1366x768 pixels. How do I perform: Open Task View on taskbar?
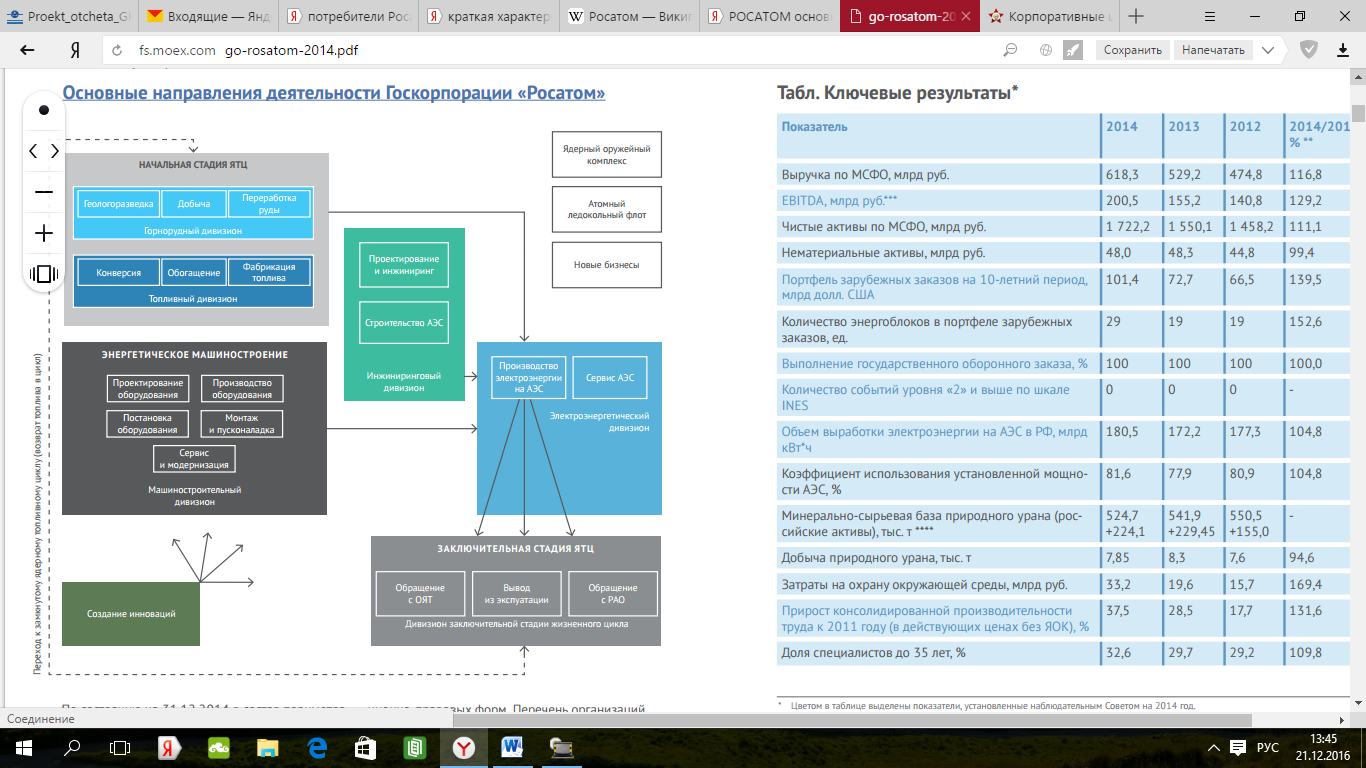tap(120, 747)
